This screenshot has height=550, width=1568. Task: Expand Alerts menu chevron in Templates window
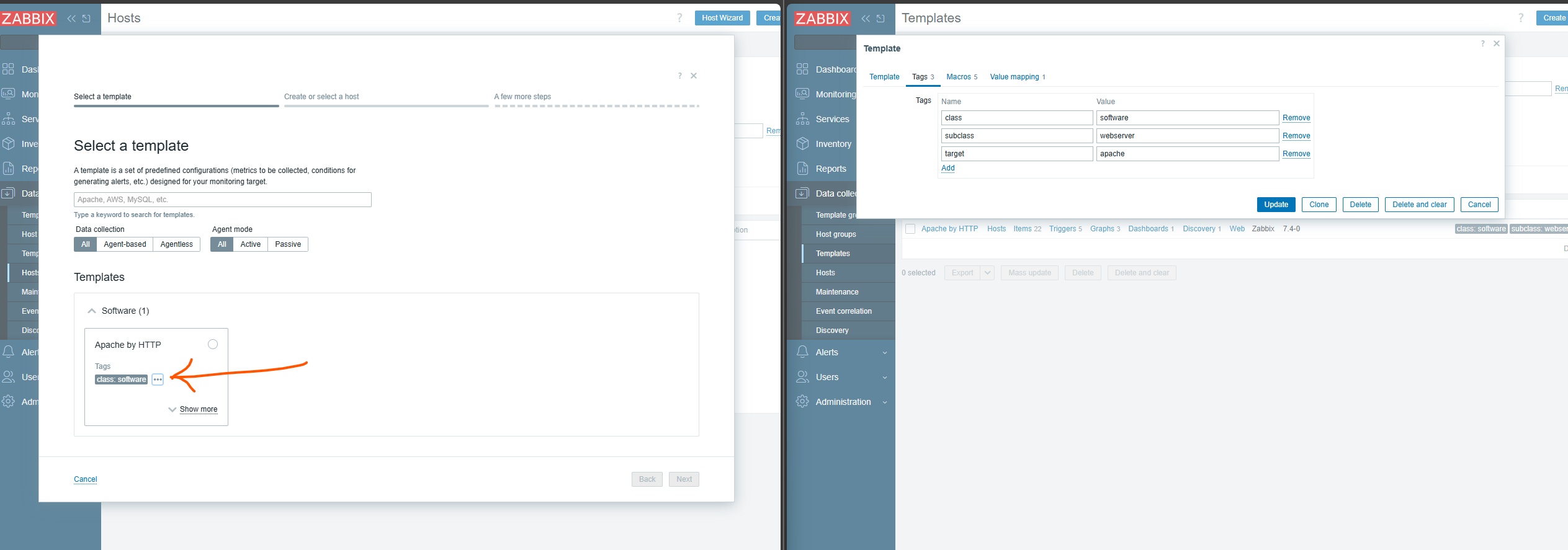click(x=885, y=352)
